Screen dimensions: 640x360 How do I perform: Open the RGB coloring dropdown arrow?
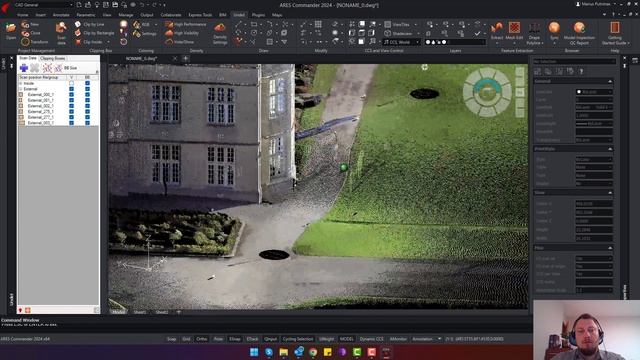(x=156, y=24)
